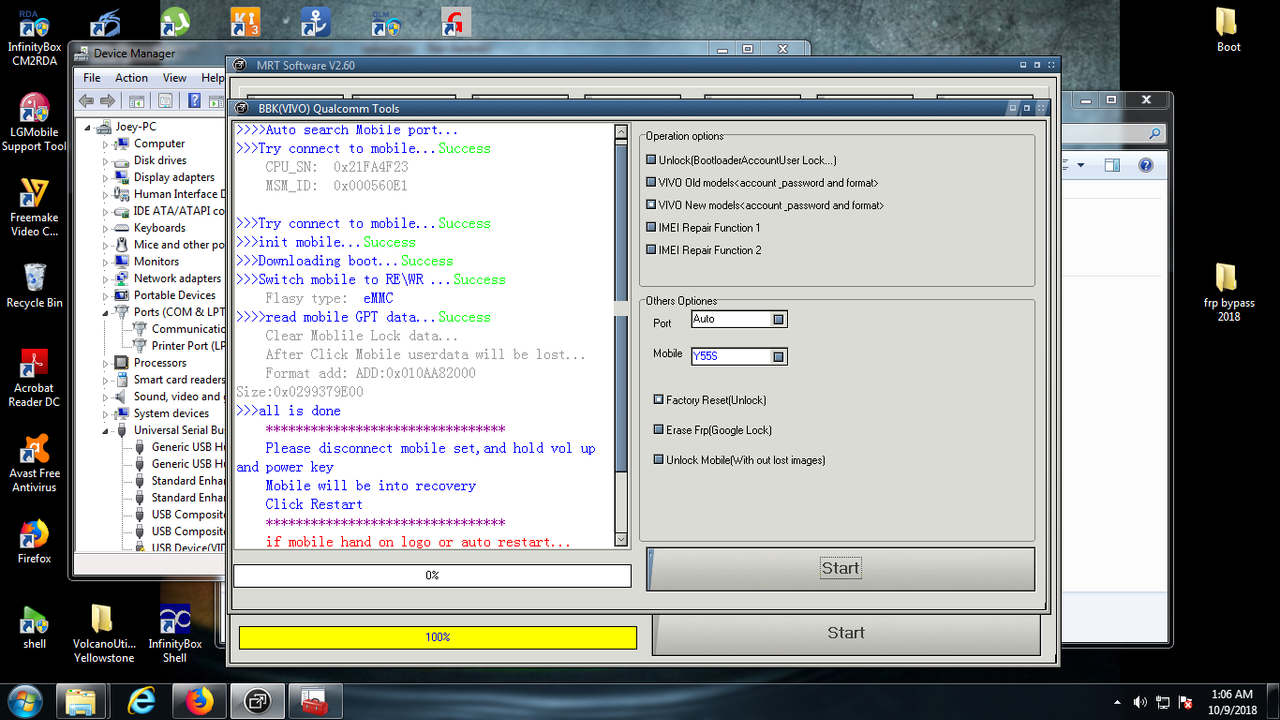Open the Port Auto dropdown
The image size is (1280, 720).
(779, 319)
